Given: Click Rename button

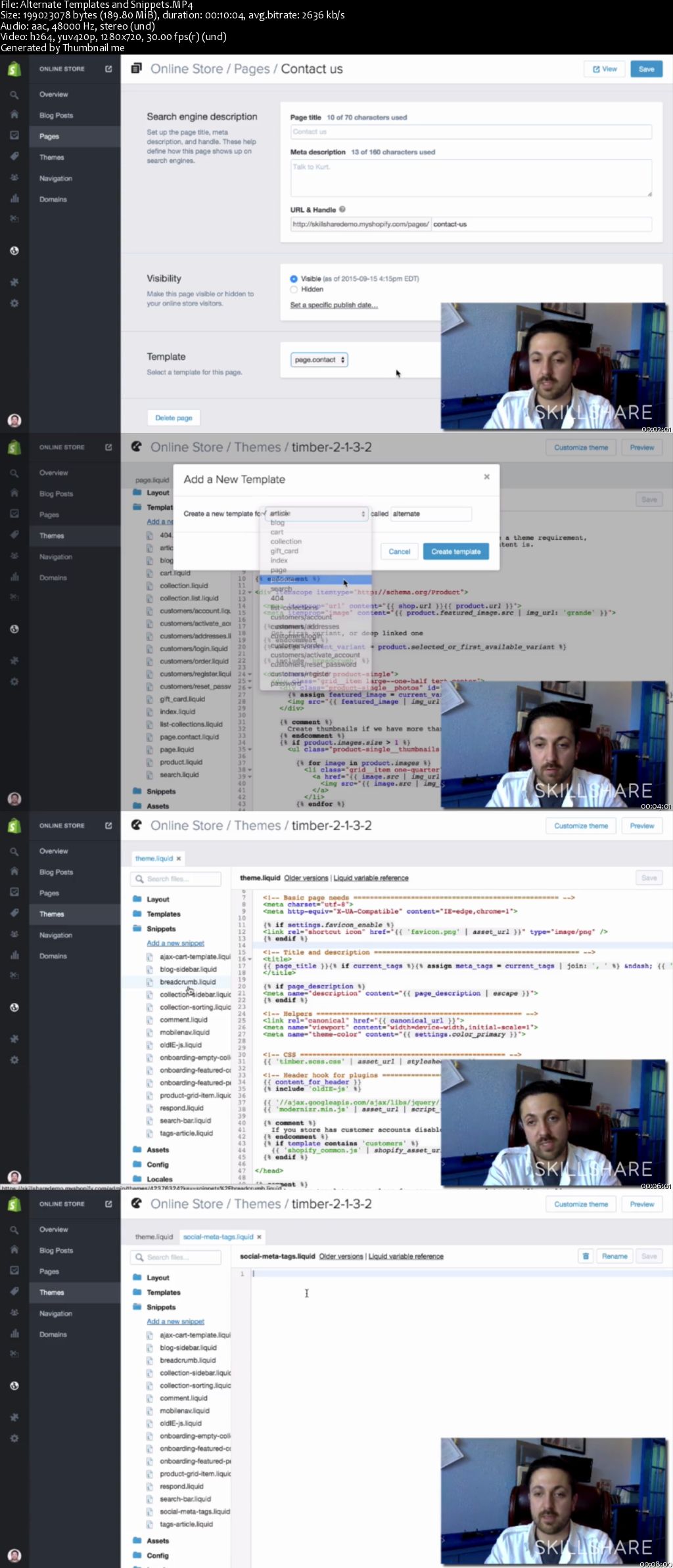Looking at the screenshot, I should [615, 1255].
